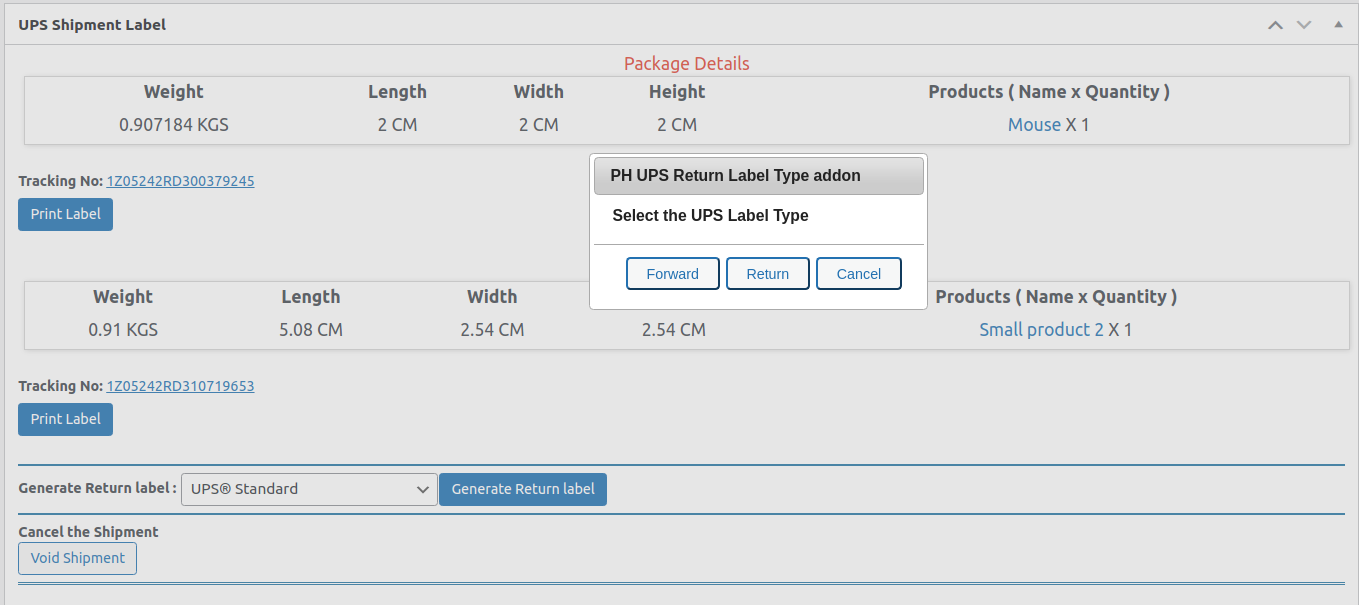Click the PH UPS Return Label Type addon title
Screen dimensions: 1359x605
click(735, 176)
